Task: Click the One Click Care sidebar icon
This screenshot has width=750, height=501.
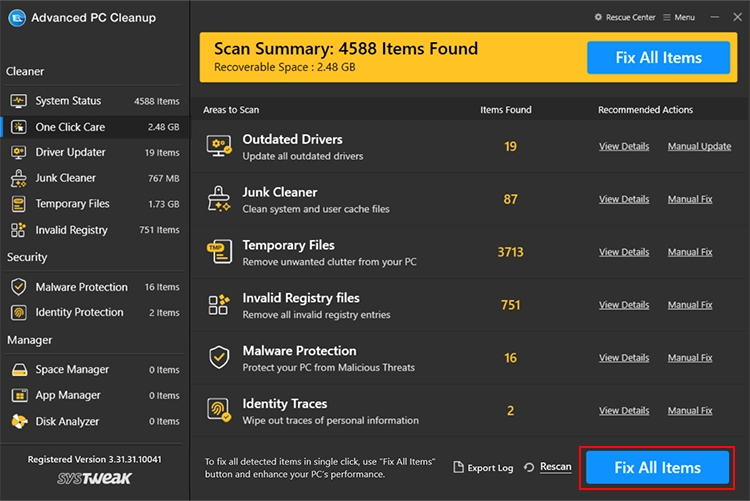Action: pos(19,127)
